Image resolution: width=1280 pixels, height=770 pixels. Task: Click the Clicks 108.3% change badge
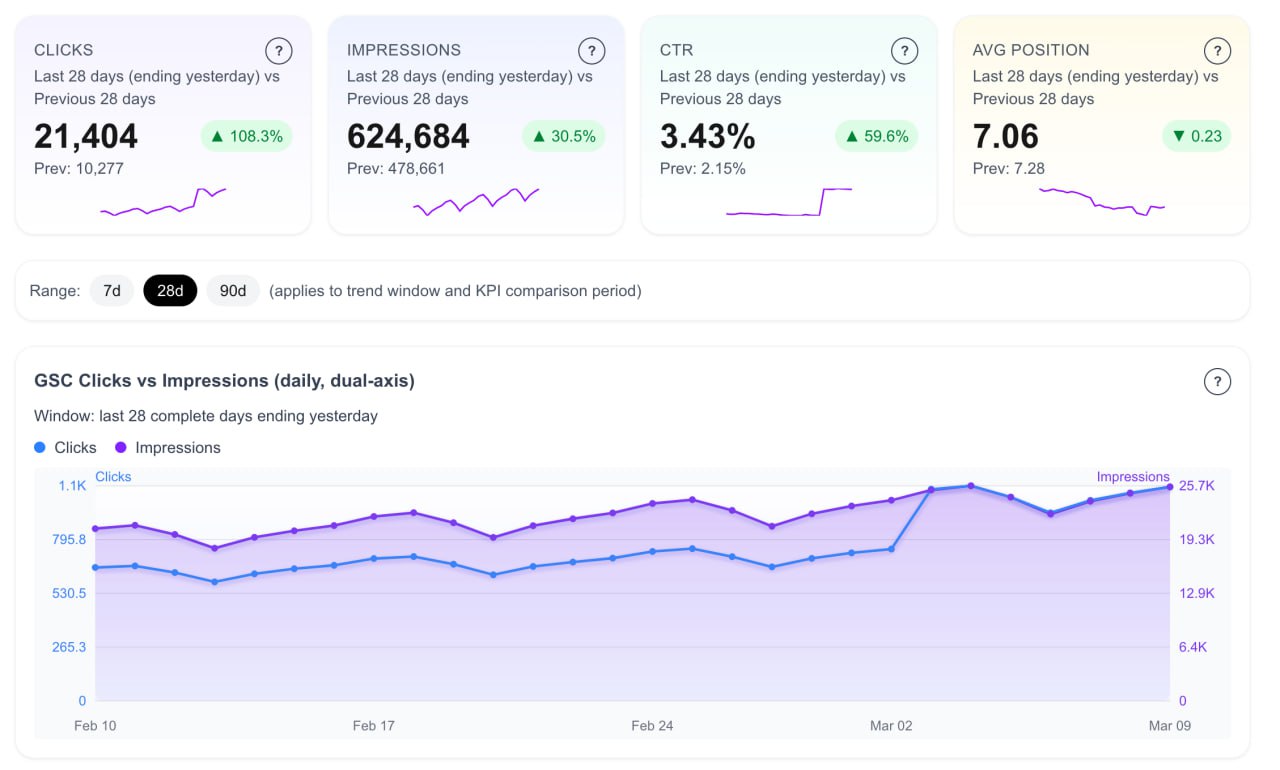point(246,137)
